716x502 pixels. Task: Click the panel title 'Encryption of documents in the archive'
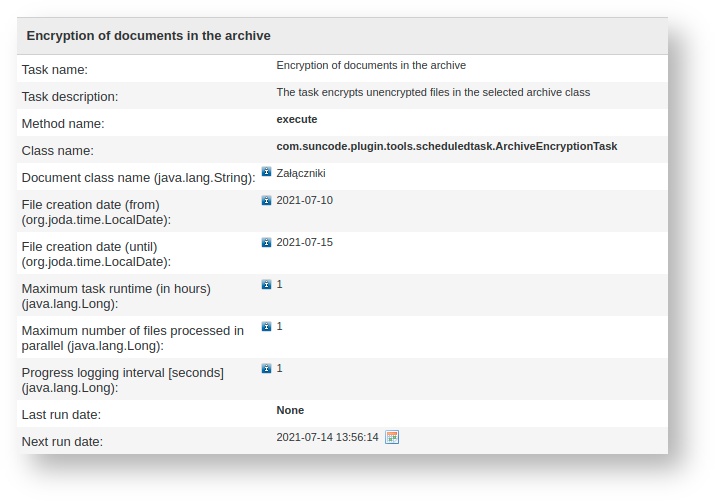tap(148, 36)
